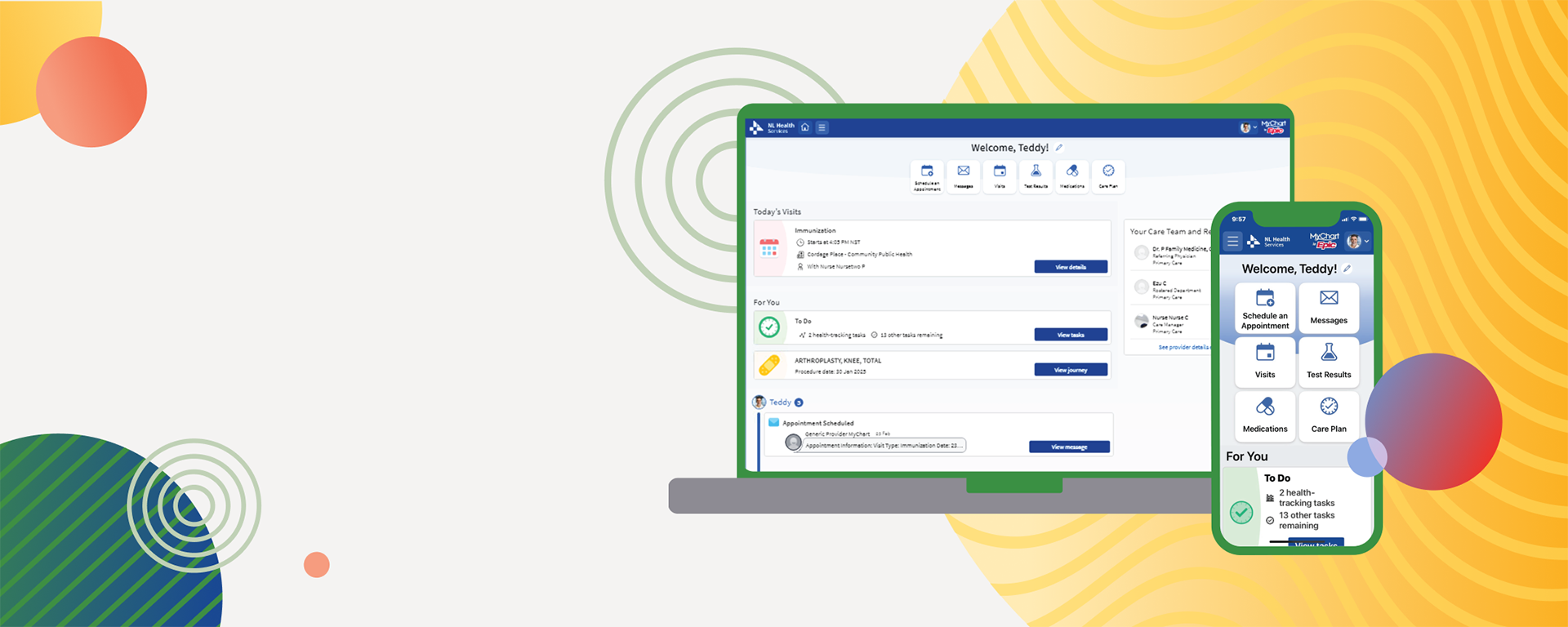Edit welcome name using pencil icon on laptop
1568x627 pixels.
pos(1059,148)
